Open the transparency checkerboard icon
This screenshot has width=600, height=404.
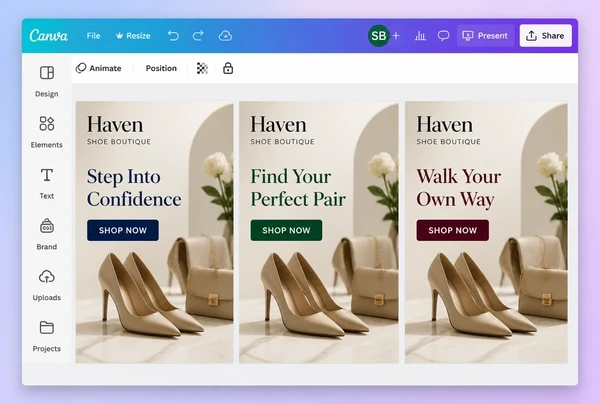[x=202, y=68]
